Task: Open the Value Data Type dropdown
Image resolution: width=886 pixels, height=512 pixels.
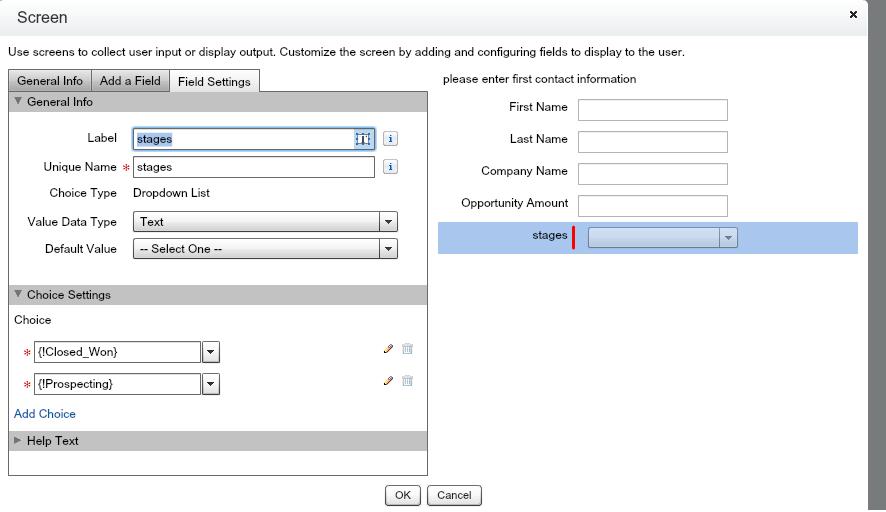Action: [x=388, y=222]
